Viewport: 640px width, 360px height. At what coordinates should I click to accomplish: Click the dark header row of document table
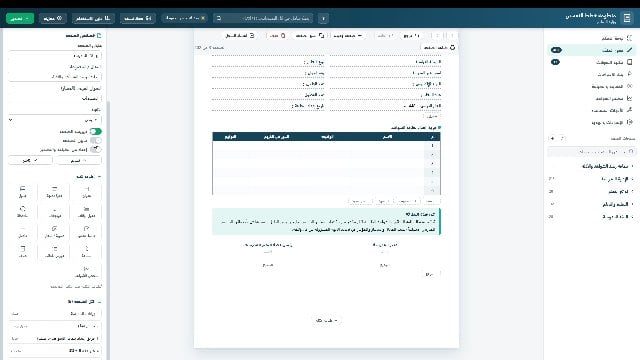tap(326, 137)
